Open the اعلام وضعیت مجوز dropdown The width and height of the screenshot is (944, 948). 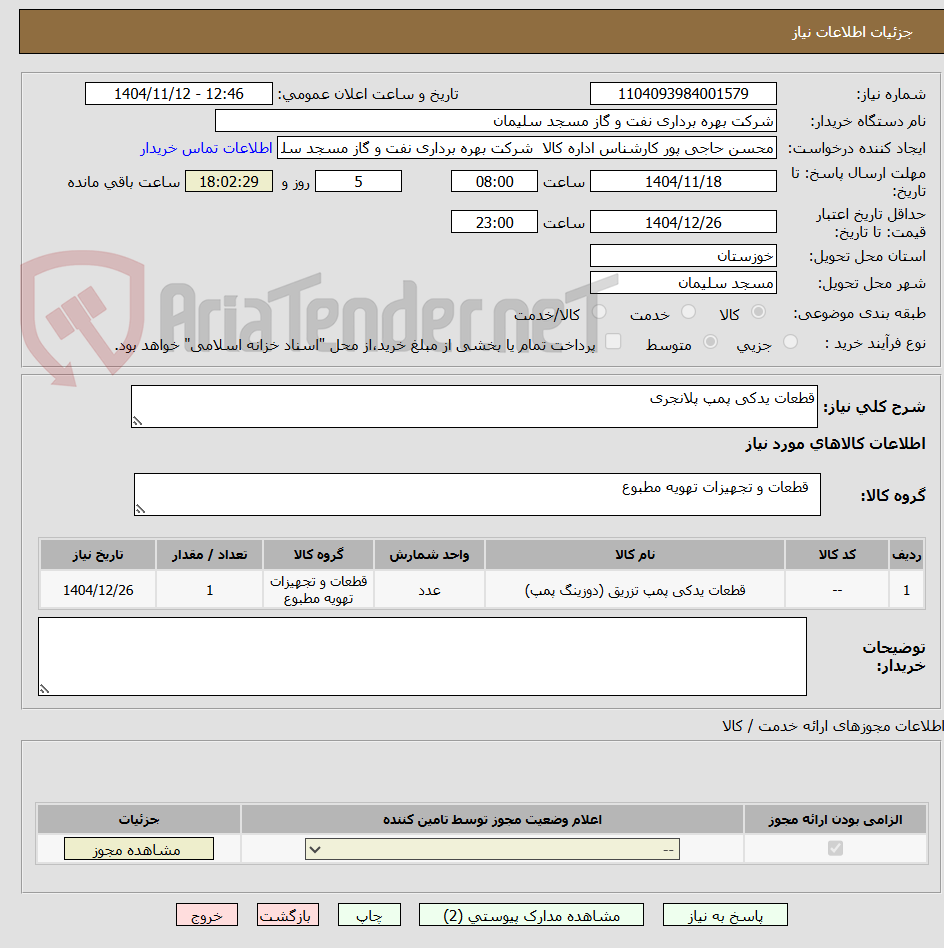point(492,849)
